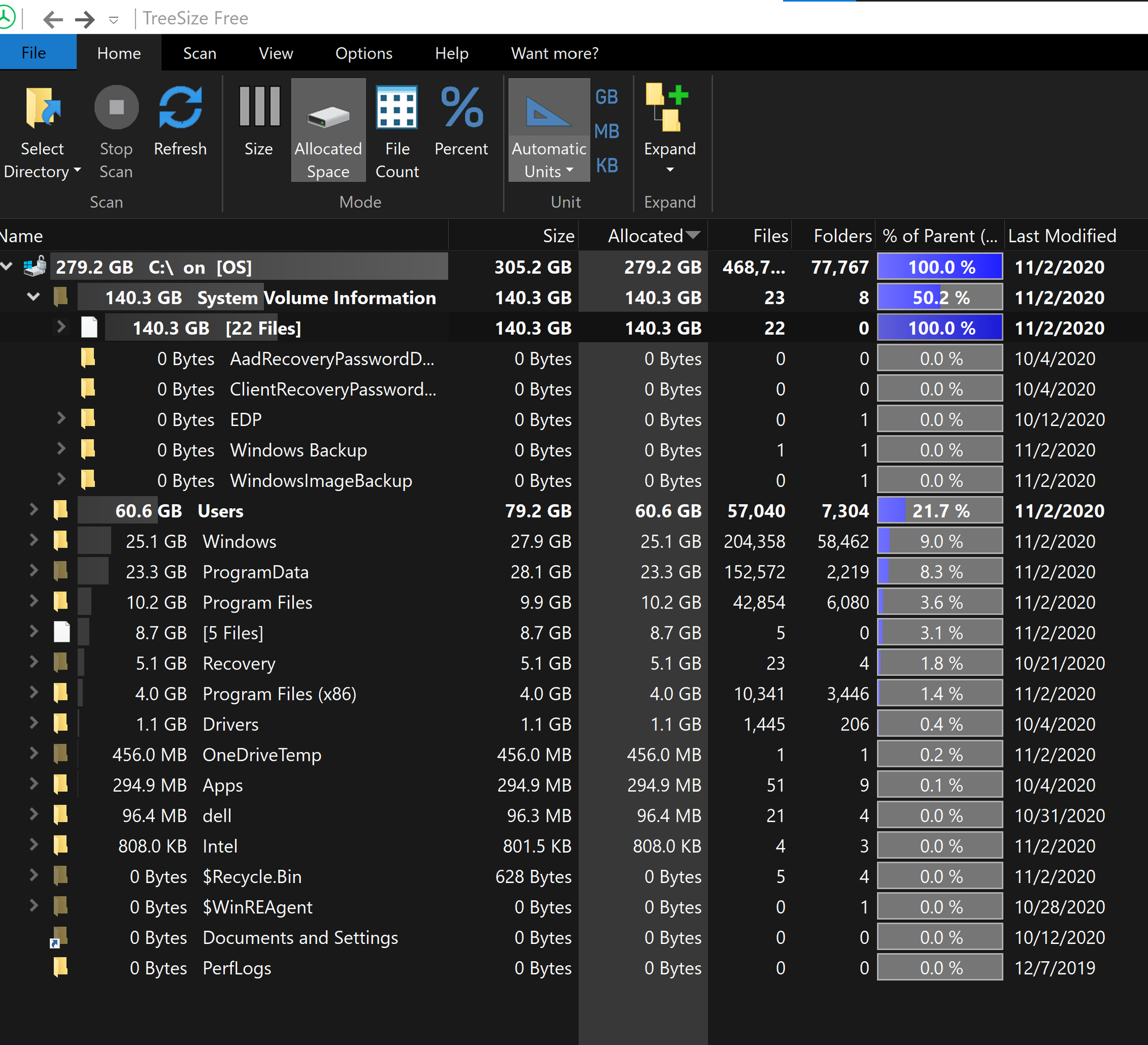Expand the Users folder
1148x1045 pixels.
[x=34, y=510]
